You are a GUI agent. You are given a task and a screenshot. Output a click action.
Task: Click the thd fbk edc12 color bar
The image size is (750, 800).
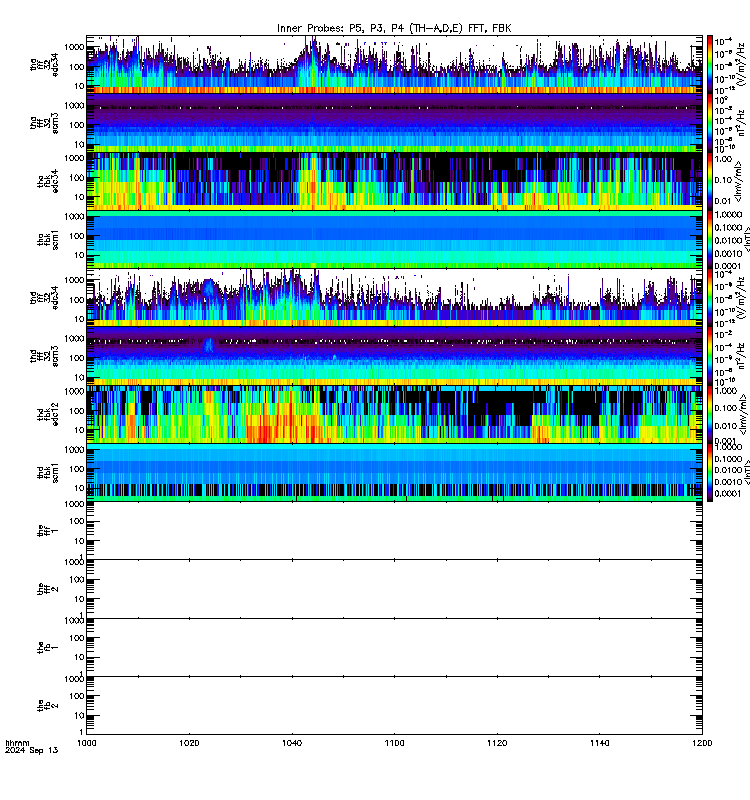pos(710,414)
